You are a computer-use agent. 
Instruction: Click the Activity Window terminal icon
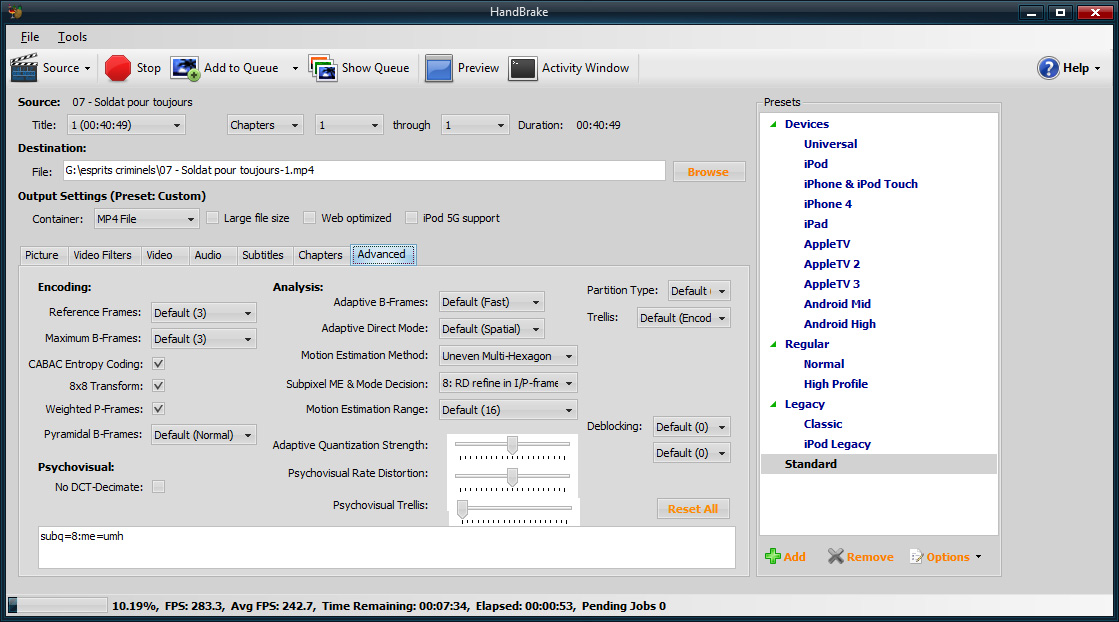click(522, 68)
